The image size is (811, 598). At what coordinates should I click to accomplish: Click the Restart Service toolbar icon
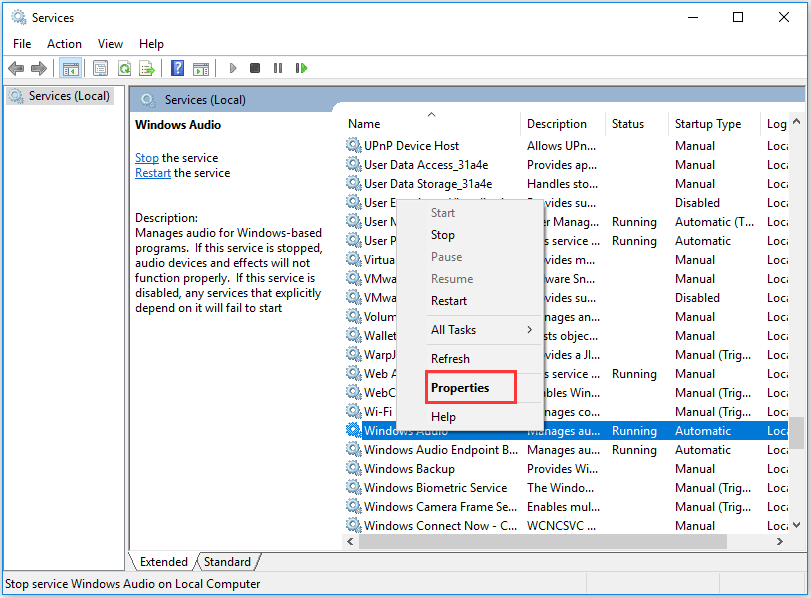tap(301, 68)
